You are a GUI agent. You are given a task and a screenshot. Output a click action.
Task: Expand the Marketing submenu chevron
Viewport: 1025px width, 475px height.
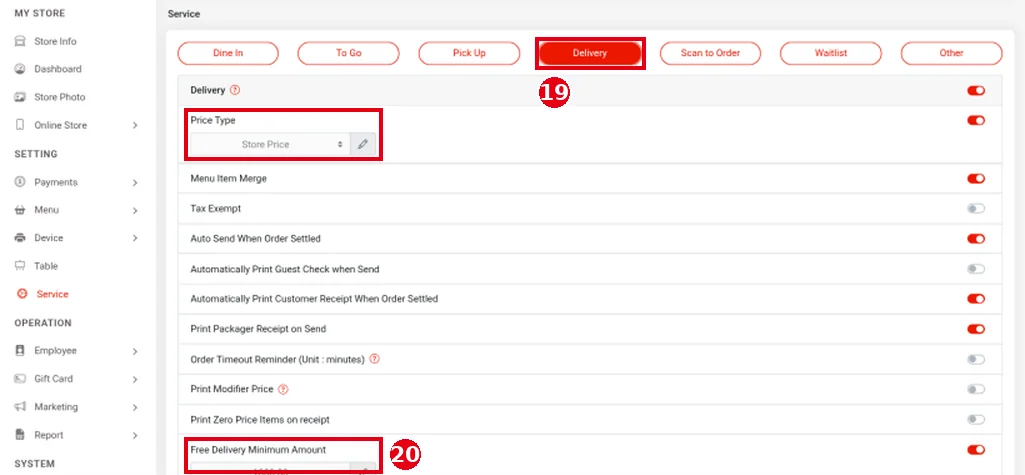point(135,407)
